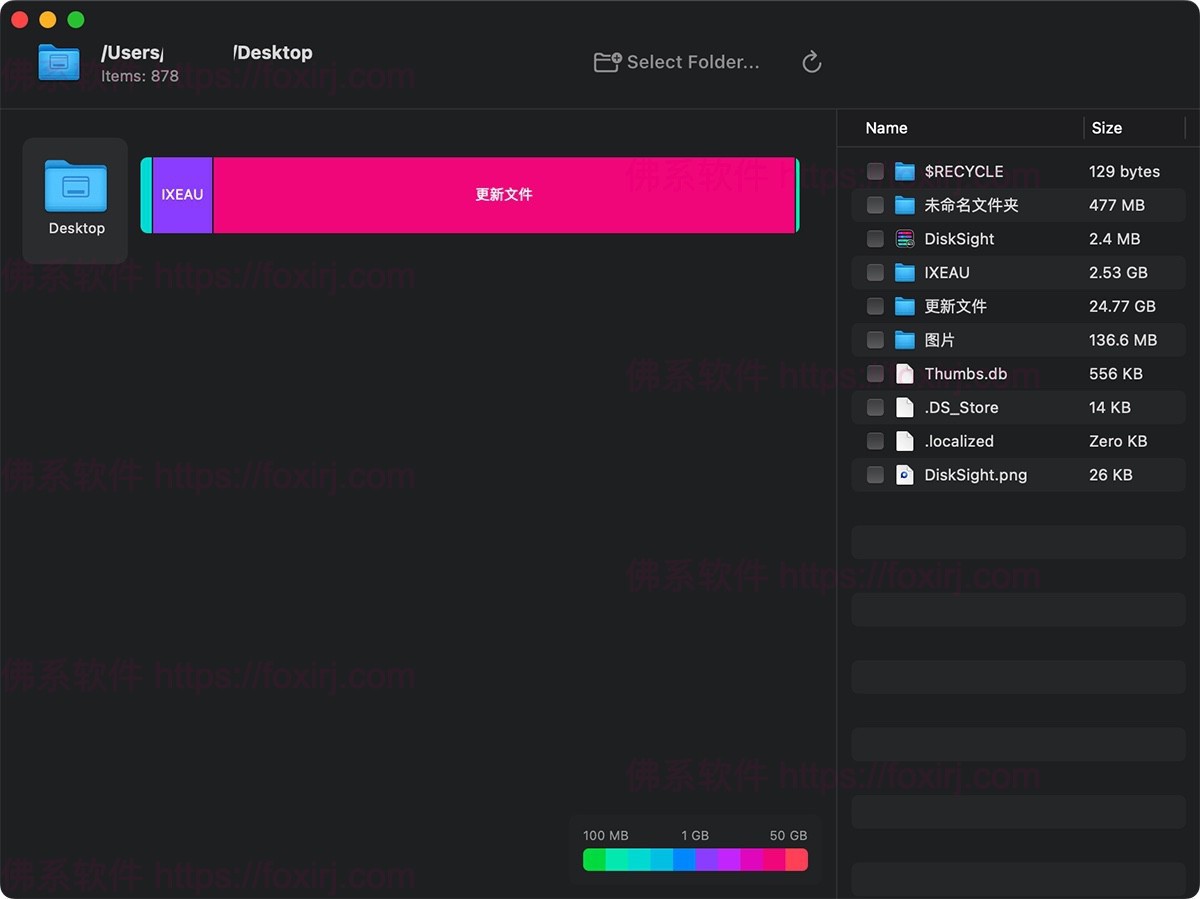Tick the checkbox next to 未命名文件夹
The height and width of the screenshot is (899, 1200).
point(875,205)
